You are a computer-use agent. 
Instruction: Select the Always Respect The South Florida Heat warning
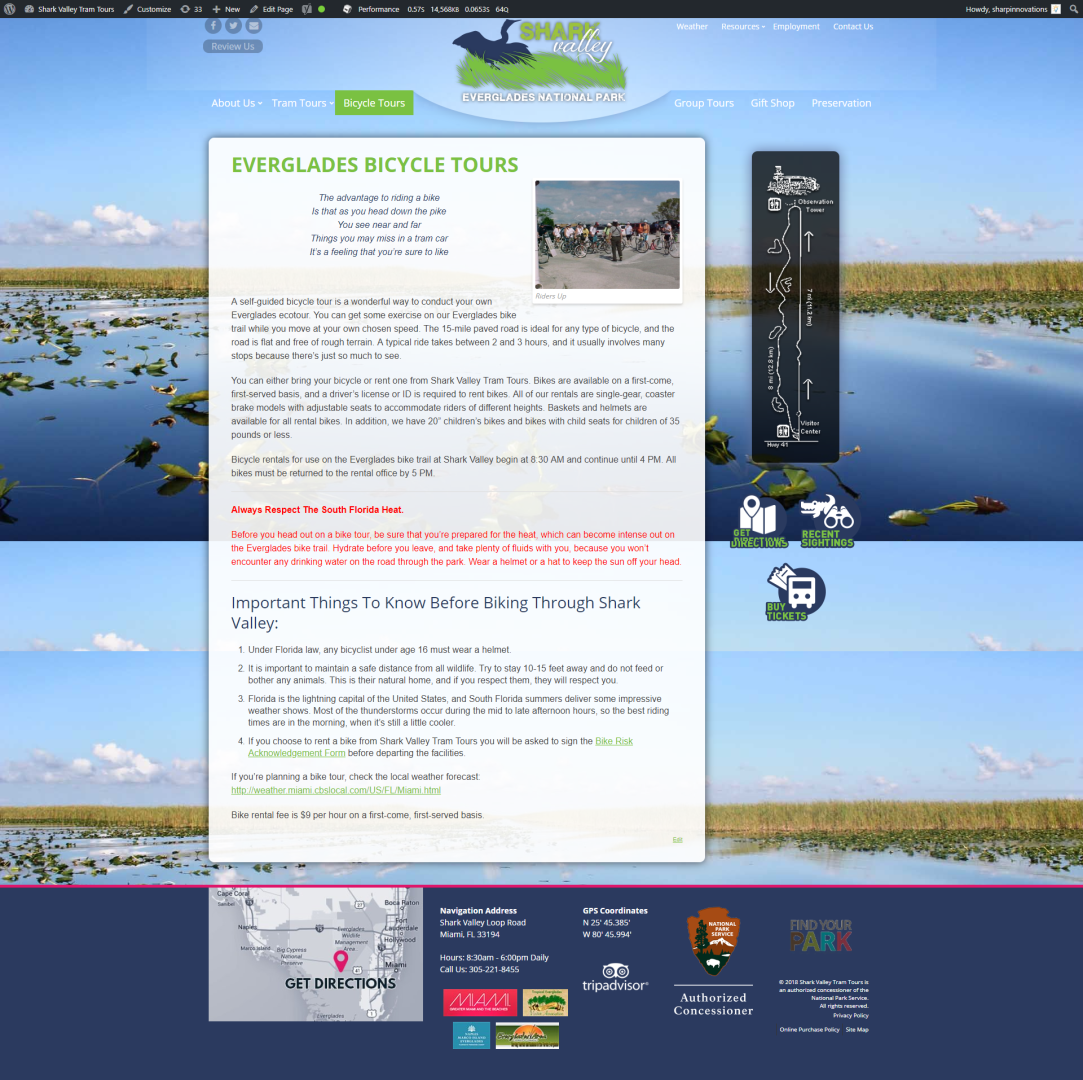click(x=317, y=510)
